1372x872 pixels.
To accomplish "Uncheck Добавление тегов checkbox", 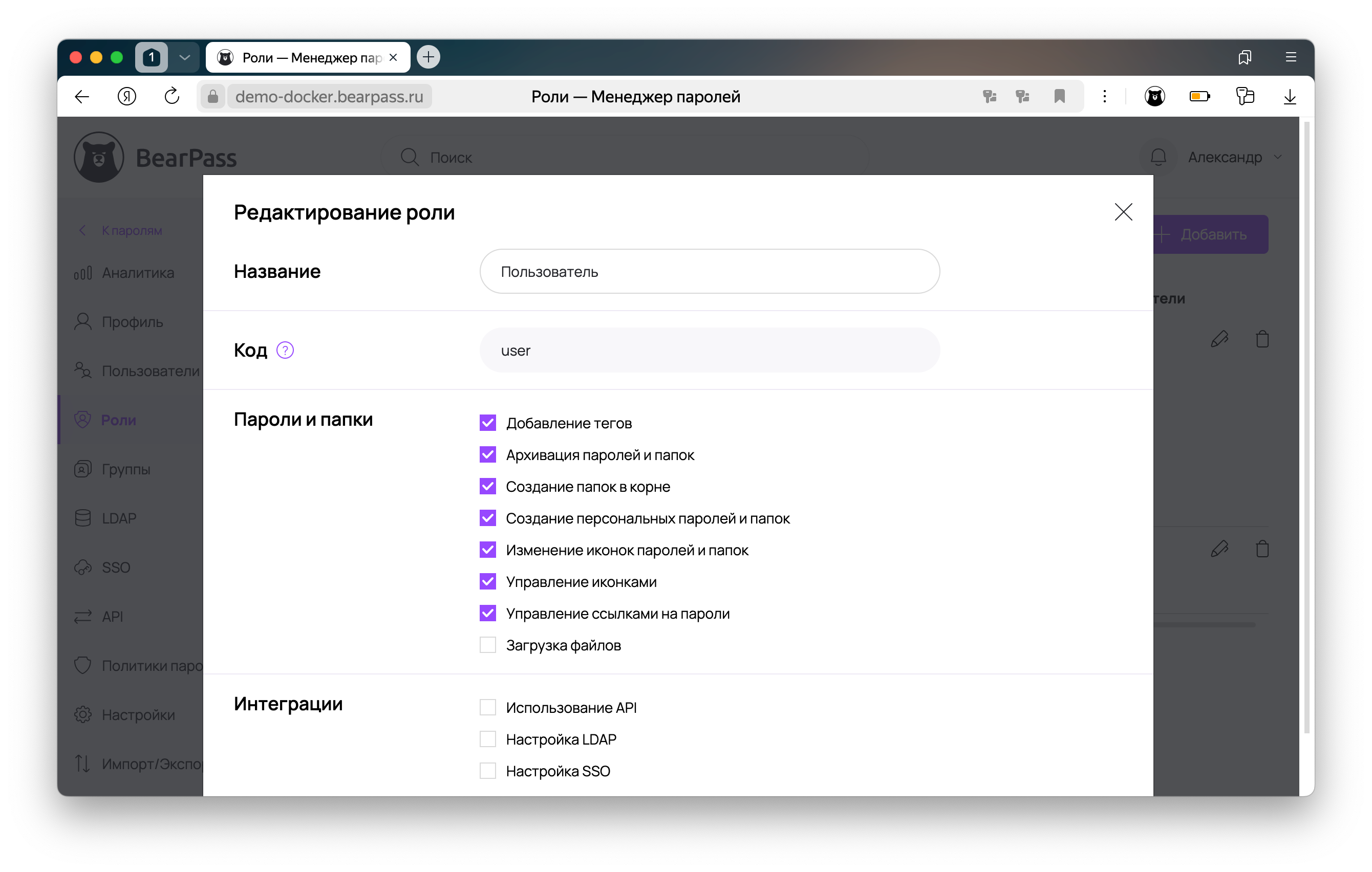I will (488, 423).
